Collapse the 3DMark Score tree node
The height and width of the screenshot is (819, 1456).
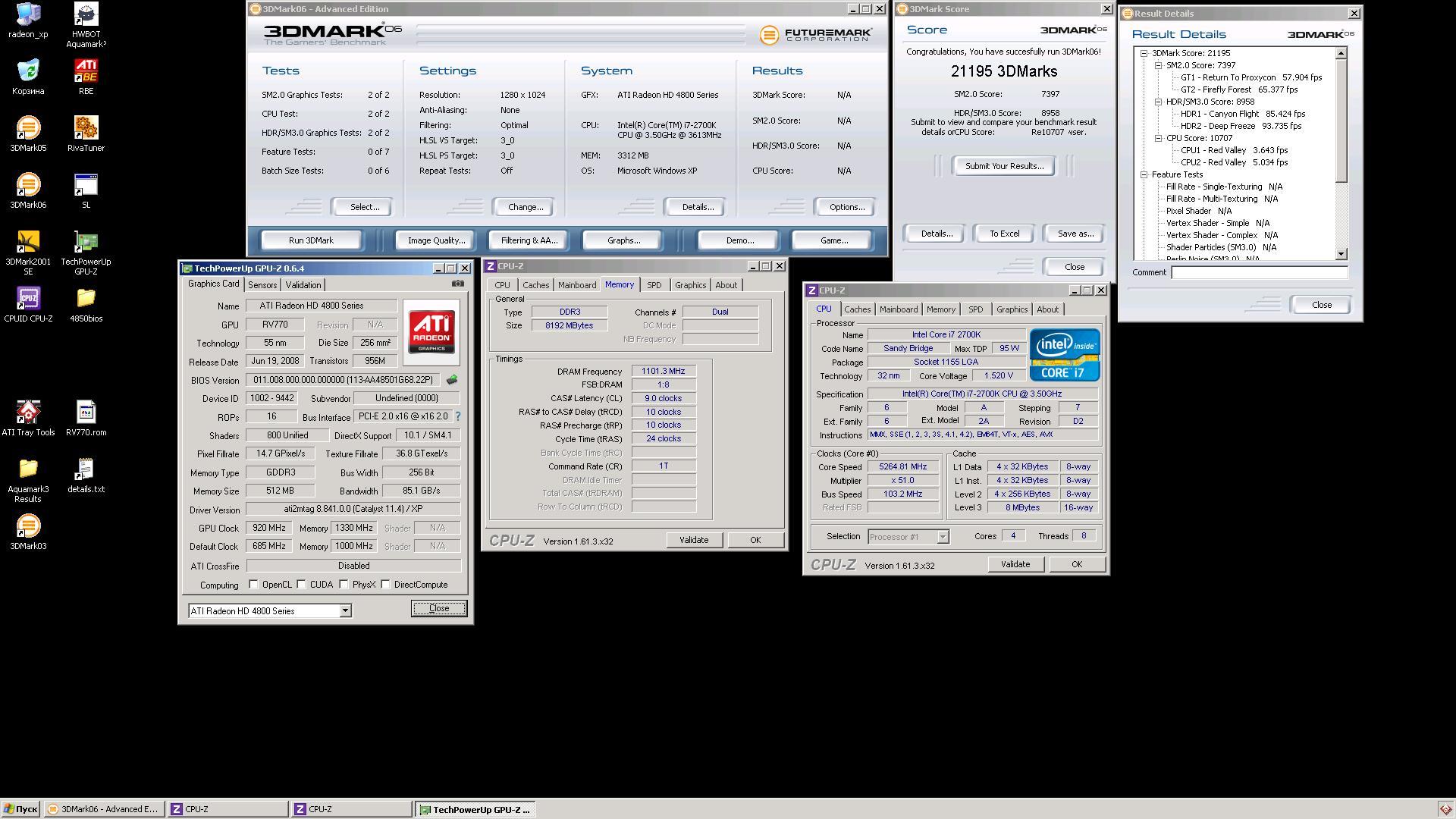1144,53
